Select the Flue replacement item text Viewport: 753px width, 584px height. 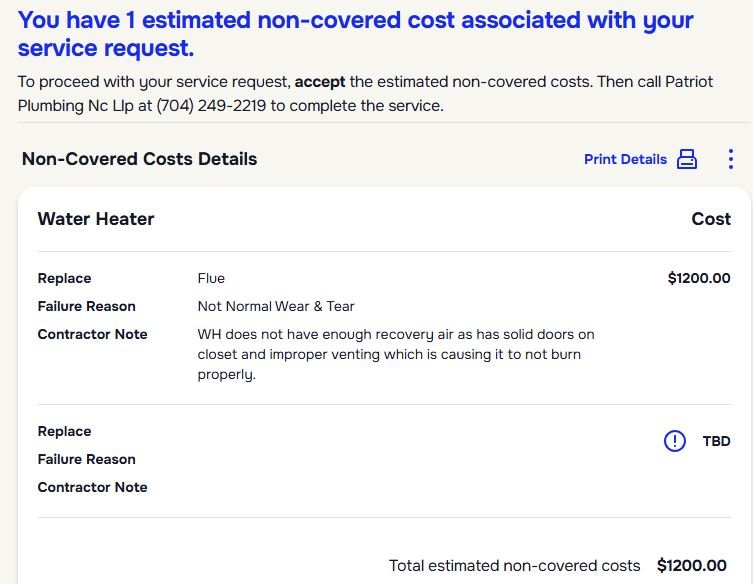point(211,278)
